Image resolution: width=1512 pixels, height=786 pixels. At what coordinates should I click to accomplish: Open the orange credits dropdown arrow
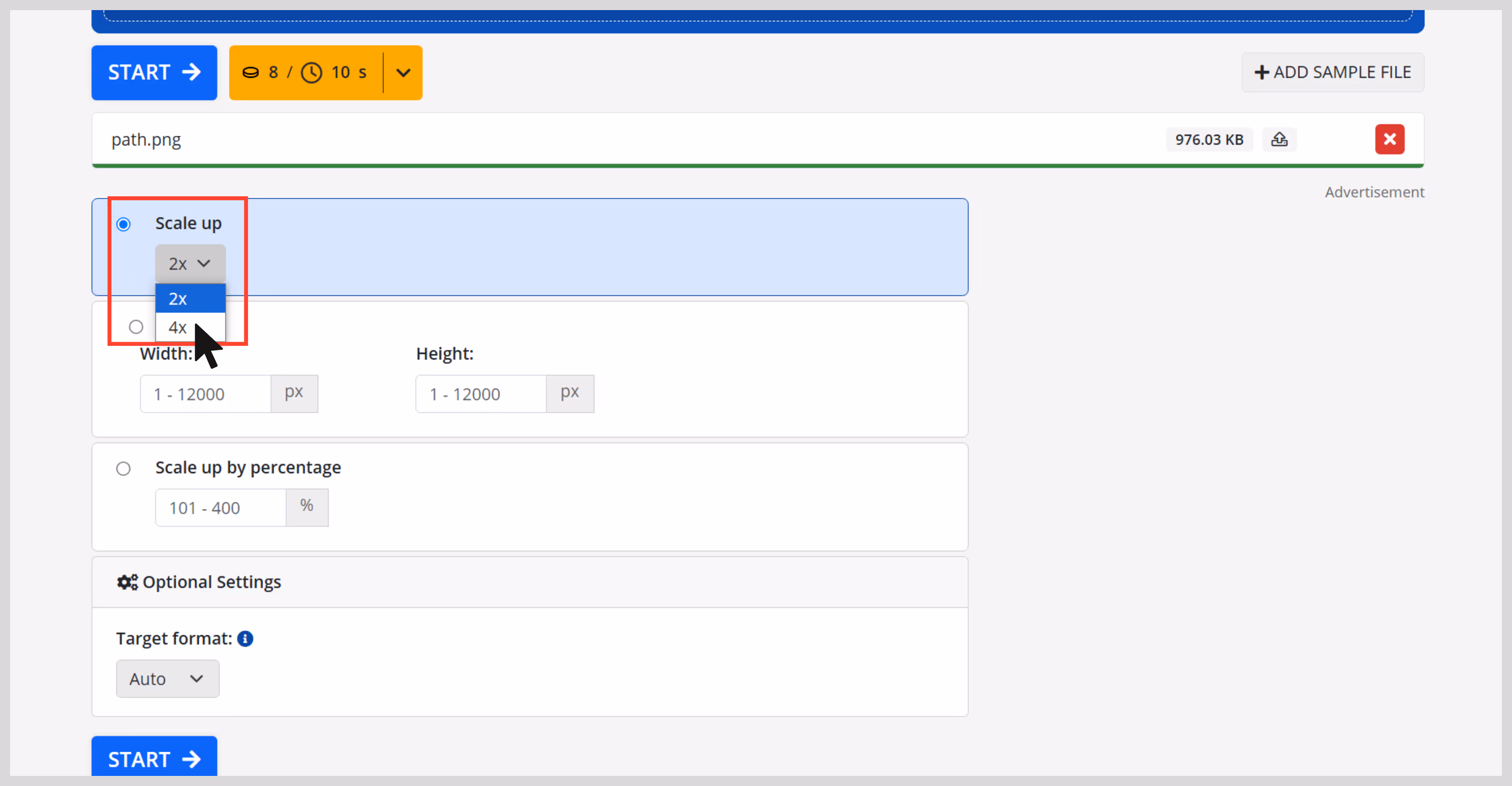click(403, 72)
